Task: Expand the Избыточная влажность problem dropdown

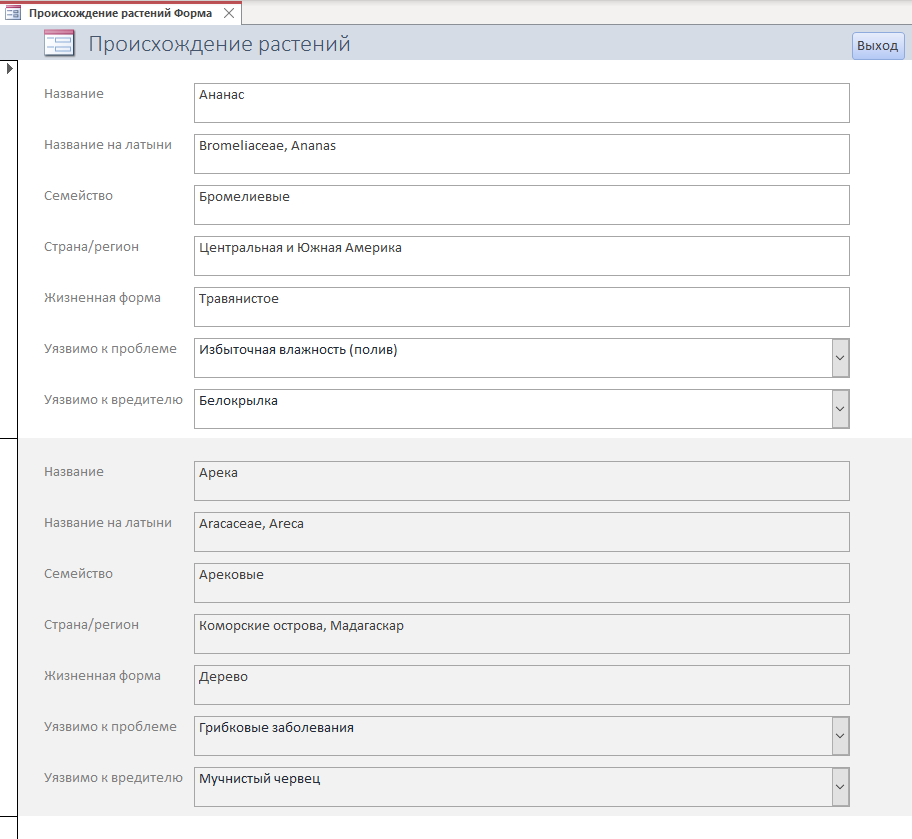Action: [840, 358]
